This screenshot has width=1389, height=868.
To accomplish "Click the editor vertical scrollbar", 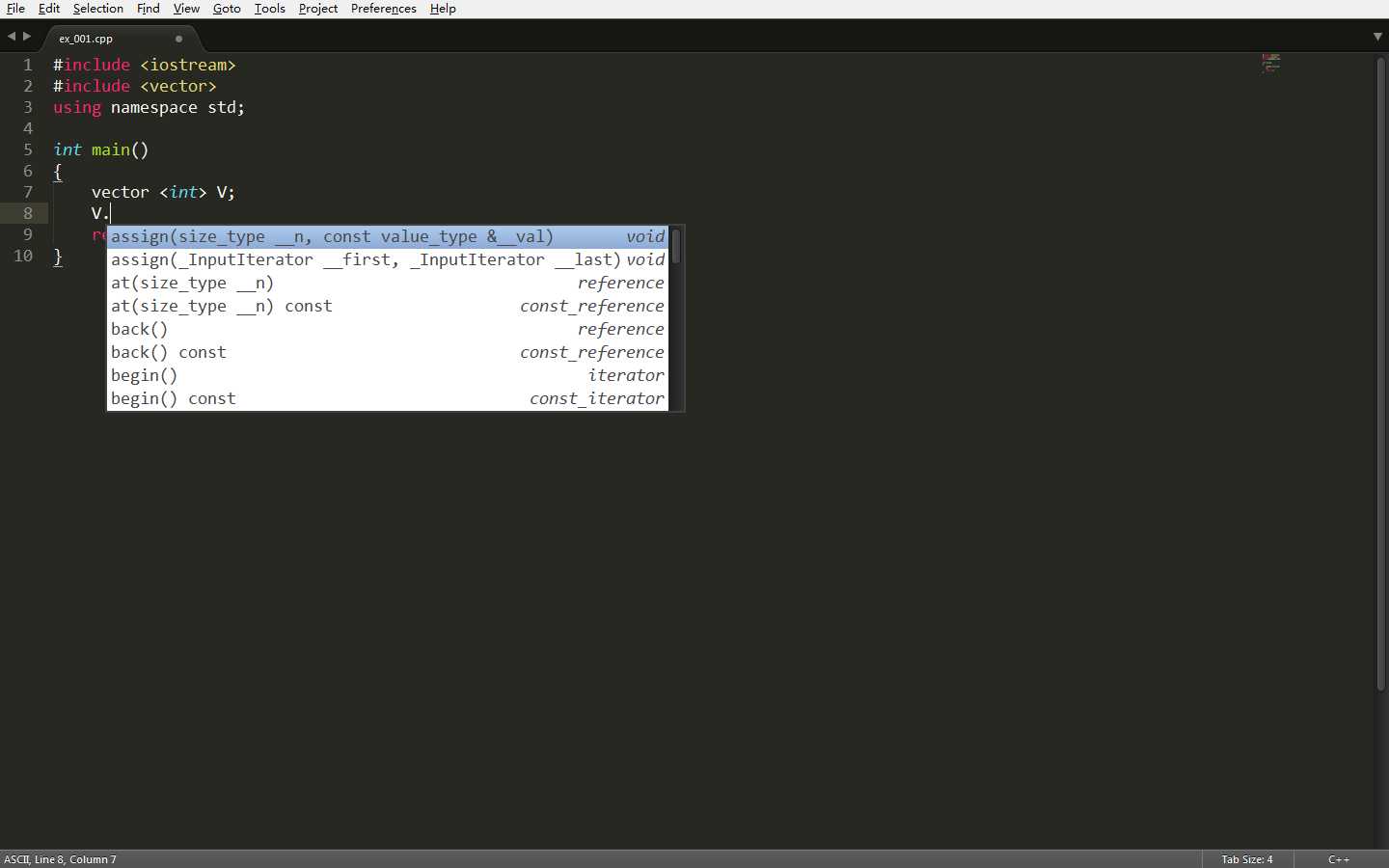I will [x=1381, y=374].
